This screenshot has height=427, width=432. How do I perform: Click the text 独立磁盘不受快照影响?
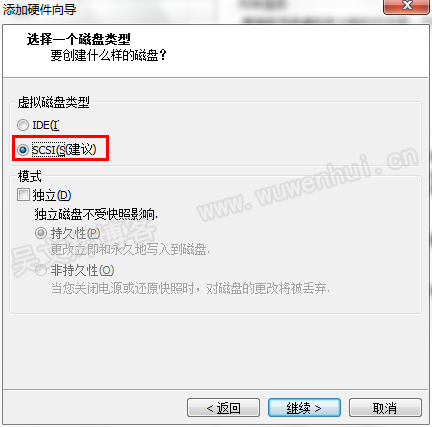(96, 214)
